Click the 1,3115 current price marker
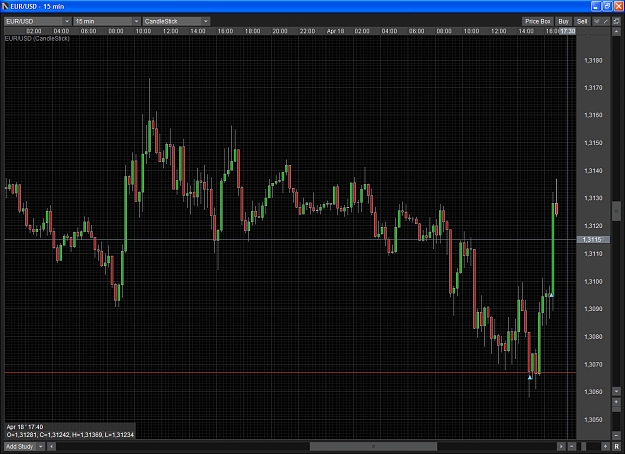Viewport: 625px width, 454px height. click(x=593, y=240)
